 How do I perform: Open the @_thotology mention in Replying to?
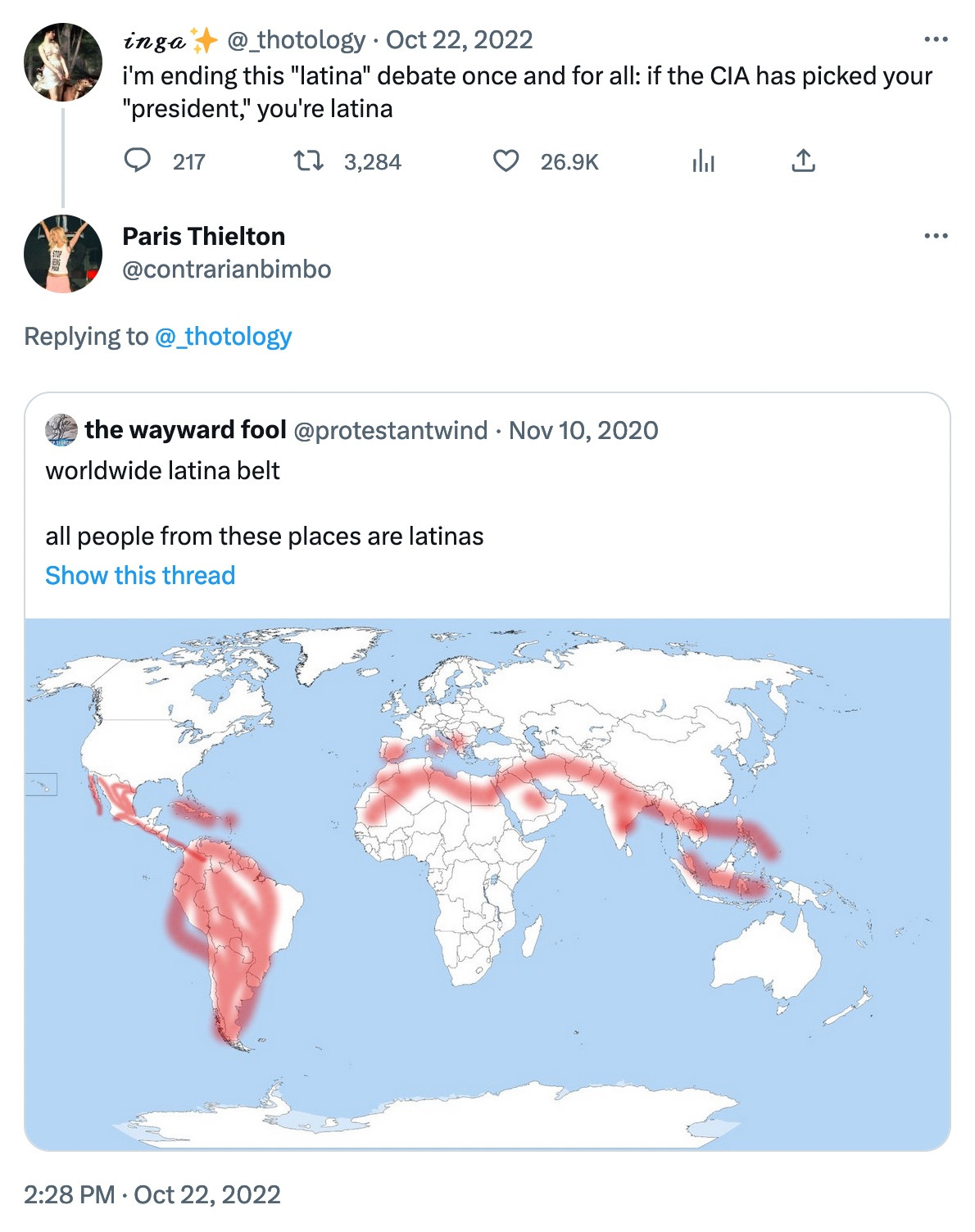click(x=223, y=337)
